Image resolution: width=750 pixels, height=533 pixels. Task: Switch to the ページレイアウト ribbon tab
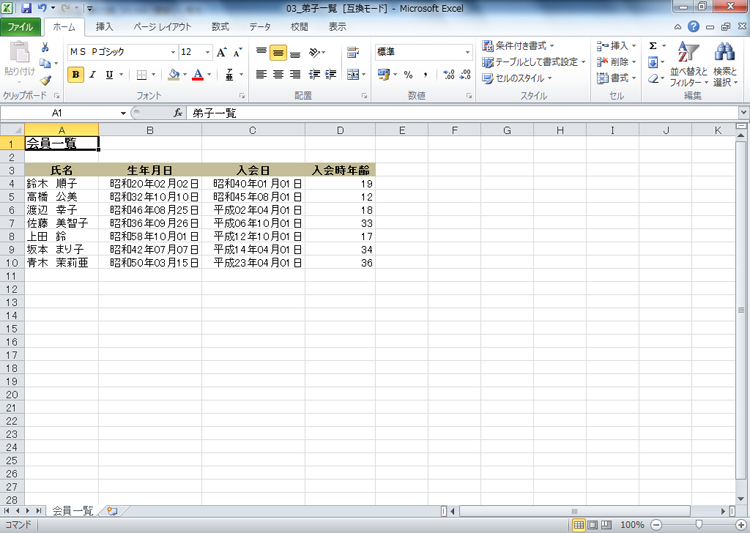coord(162,27)
